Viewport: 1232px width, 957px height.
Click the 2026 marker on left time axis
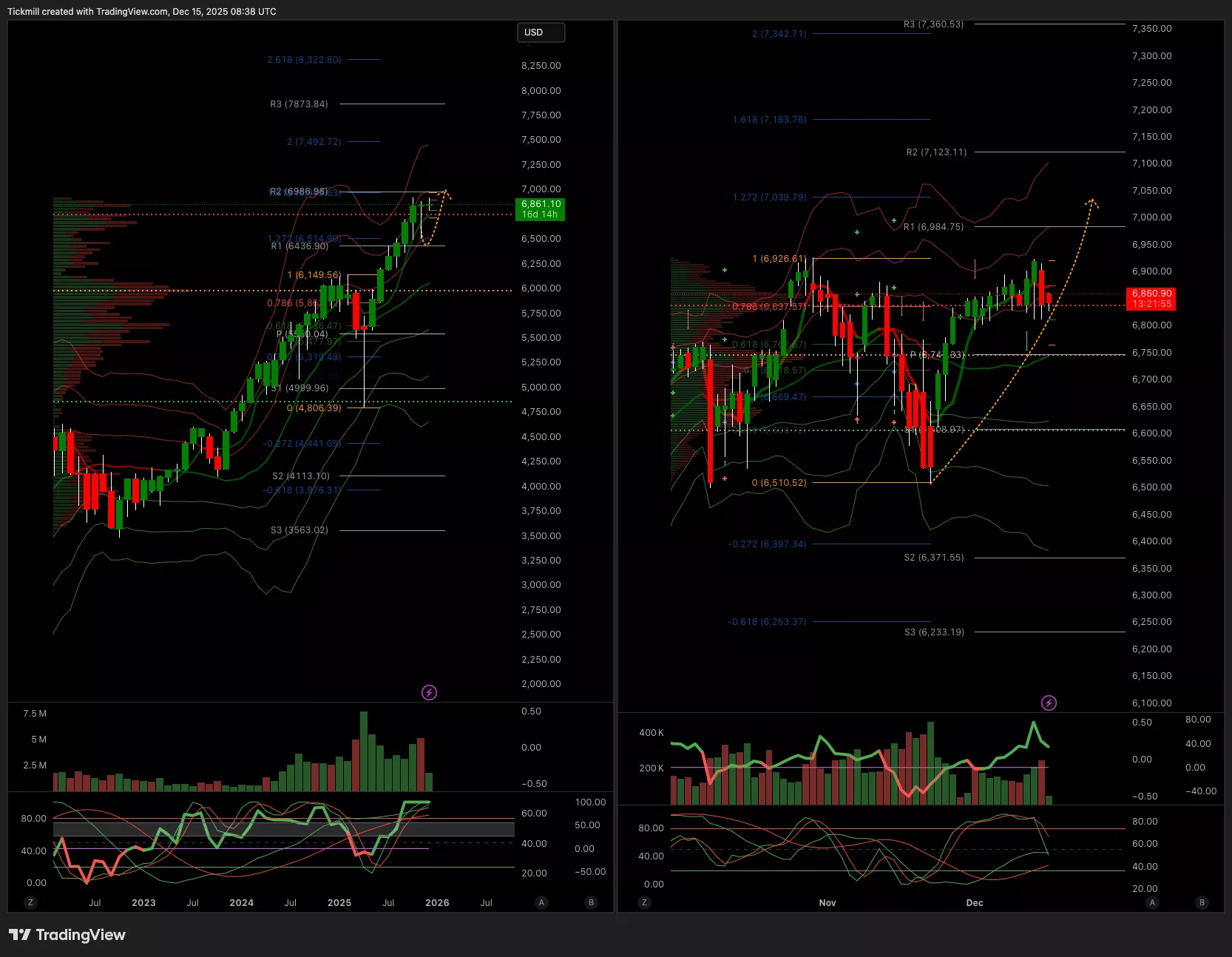click(437, 903)
